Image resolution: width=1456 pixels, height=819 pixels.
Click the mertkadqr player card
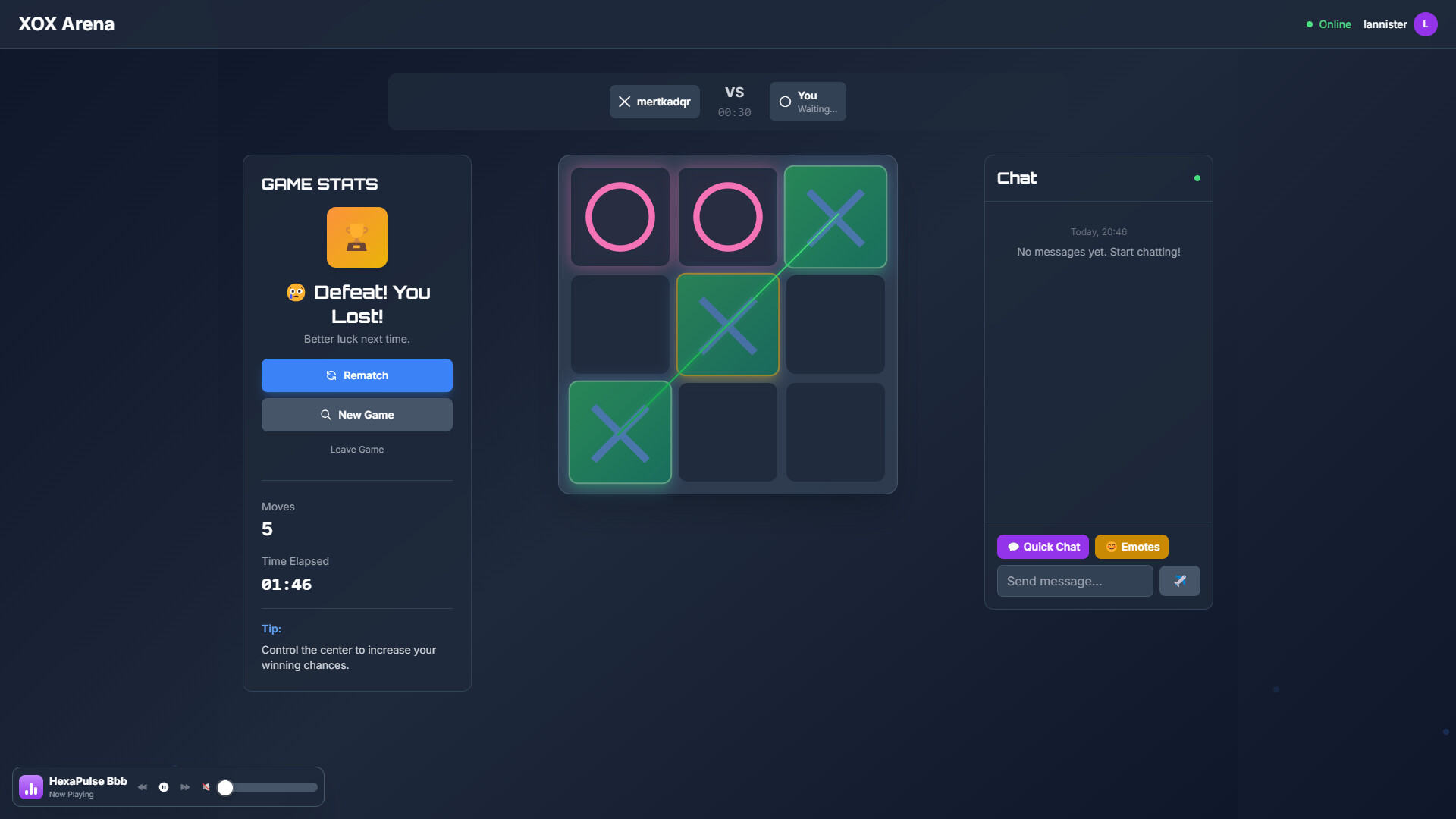[654, 101]
